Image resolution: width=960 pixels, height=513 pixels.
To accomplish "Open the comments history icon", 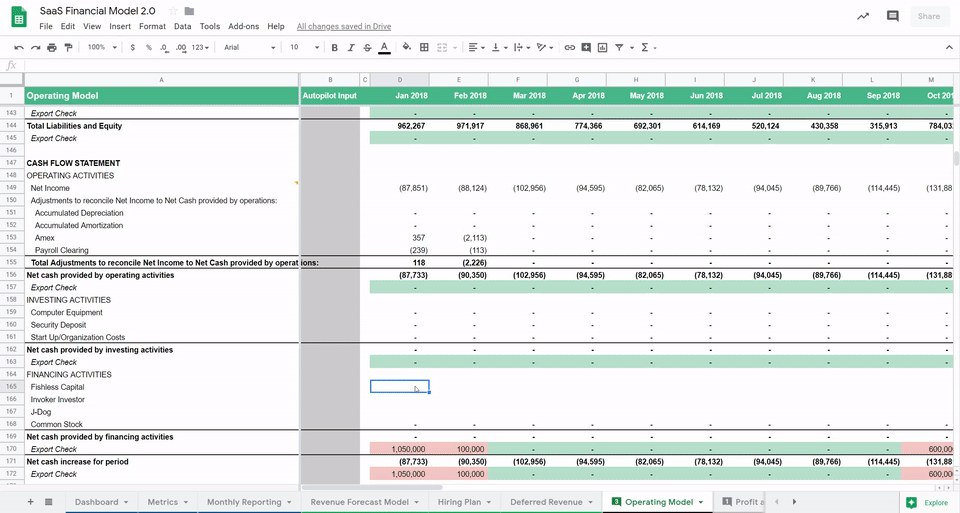I will tap(892, 16).
